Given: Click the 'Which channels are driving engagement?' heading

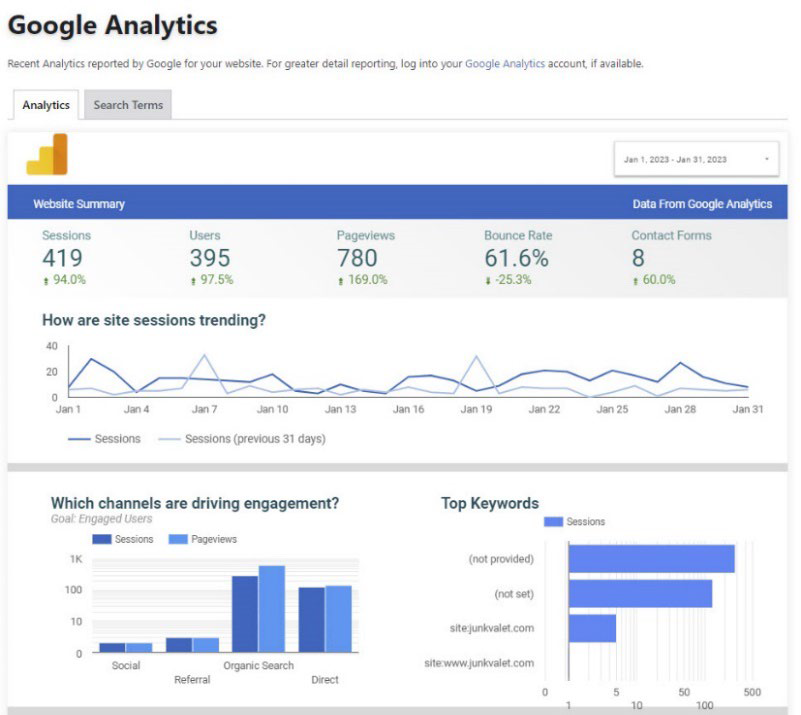Looking at the screenshot, I should point(195,503).
